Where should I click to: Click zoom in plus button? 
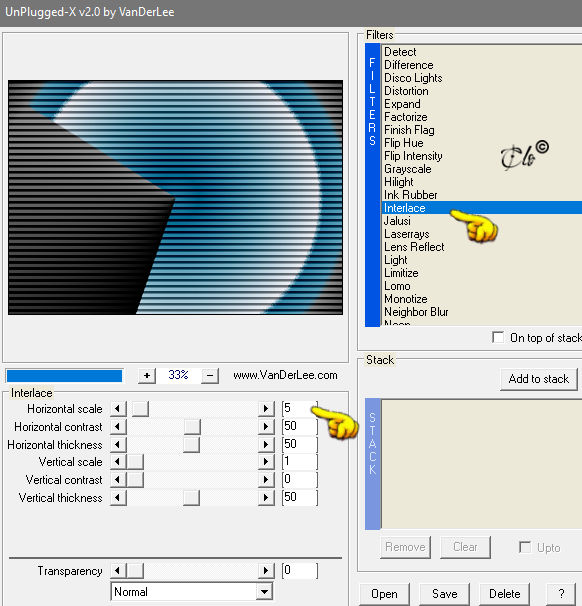(147, 375)
